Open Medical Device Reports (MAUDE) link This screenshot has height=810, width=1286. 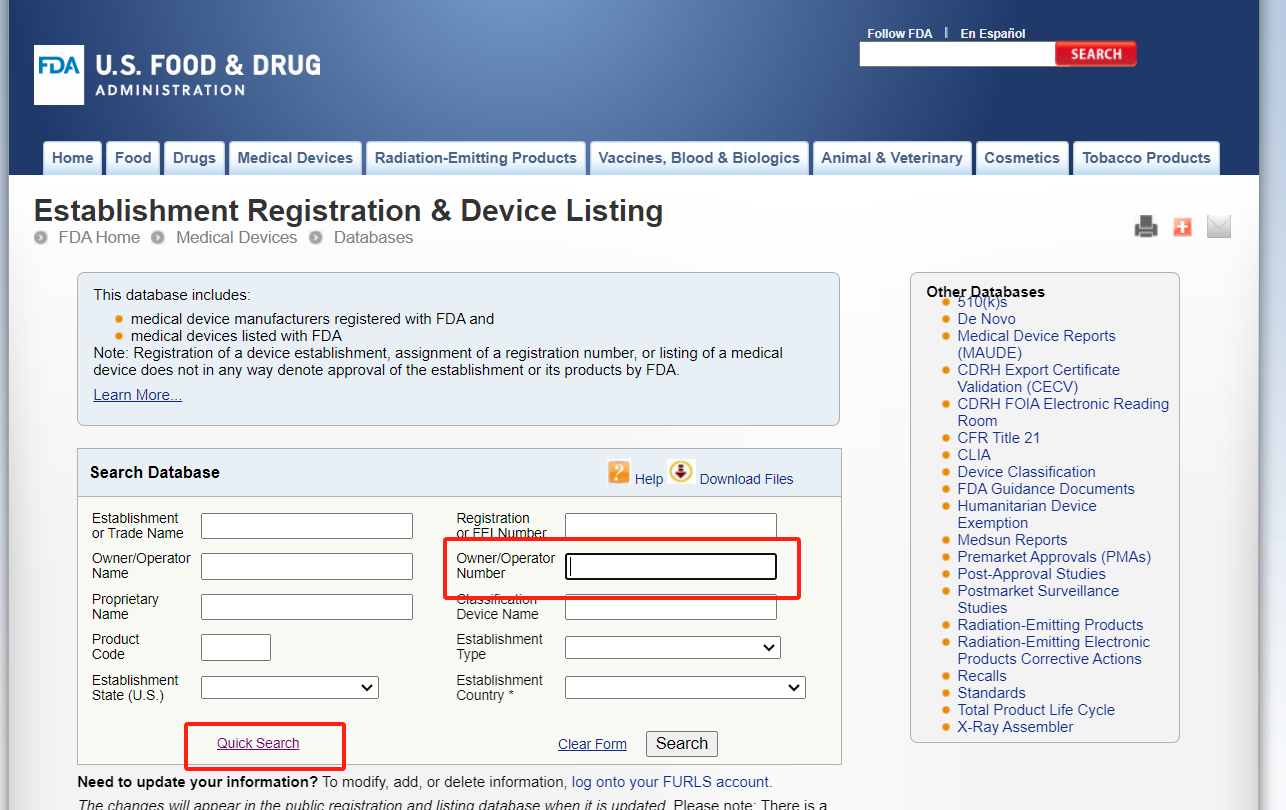pyautogui.click(x=1036, y=344)
